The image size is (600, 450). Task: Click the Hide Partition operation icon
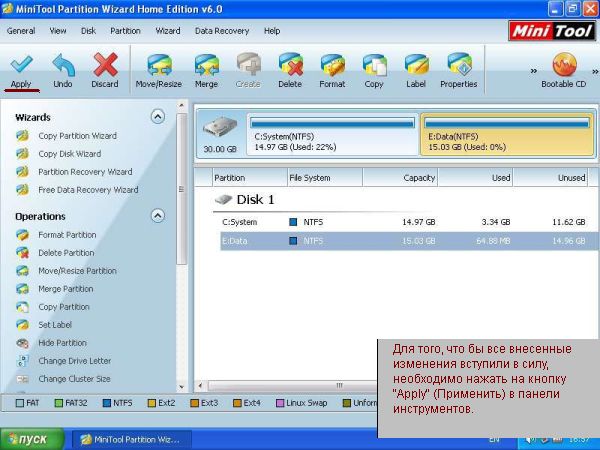tap(23, 343)
